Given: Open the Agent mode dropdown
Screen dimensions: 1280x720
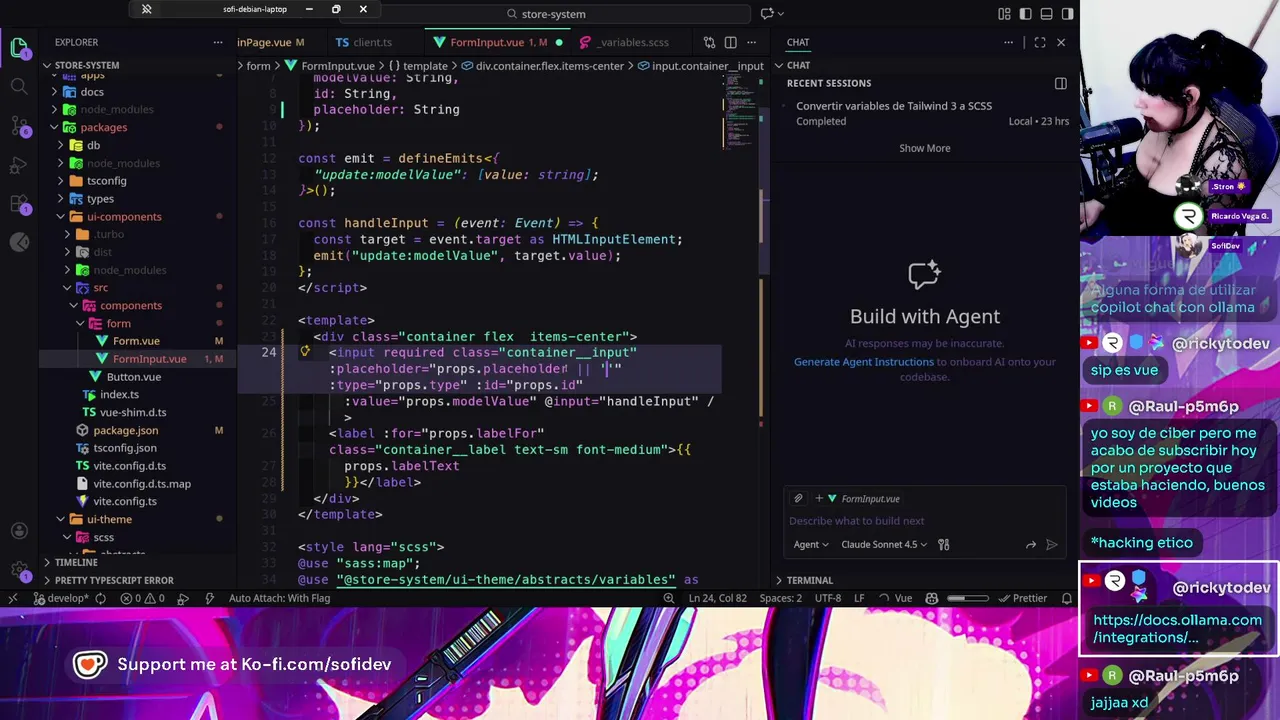Looking at the screenshot, I should 811,544.
